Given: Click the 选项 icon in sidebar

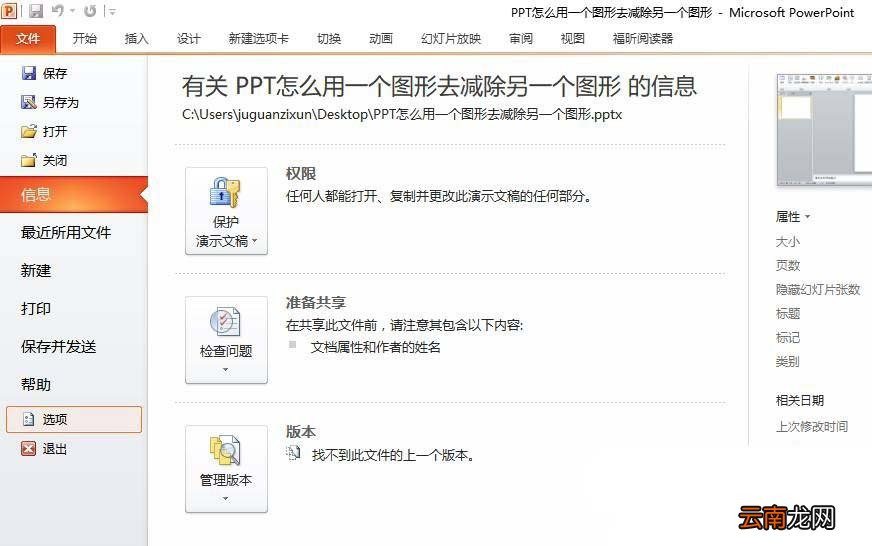Looking at the screenshot, I should [28, 419].
